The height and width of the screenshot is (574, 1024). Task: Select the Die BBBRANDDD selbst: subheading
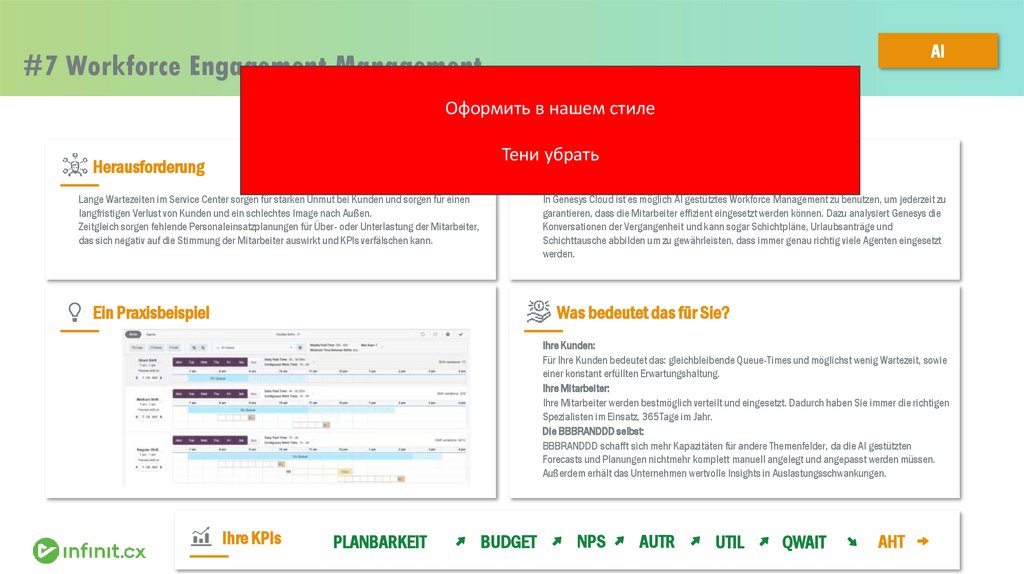click(x=592, y=432)
